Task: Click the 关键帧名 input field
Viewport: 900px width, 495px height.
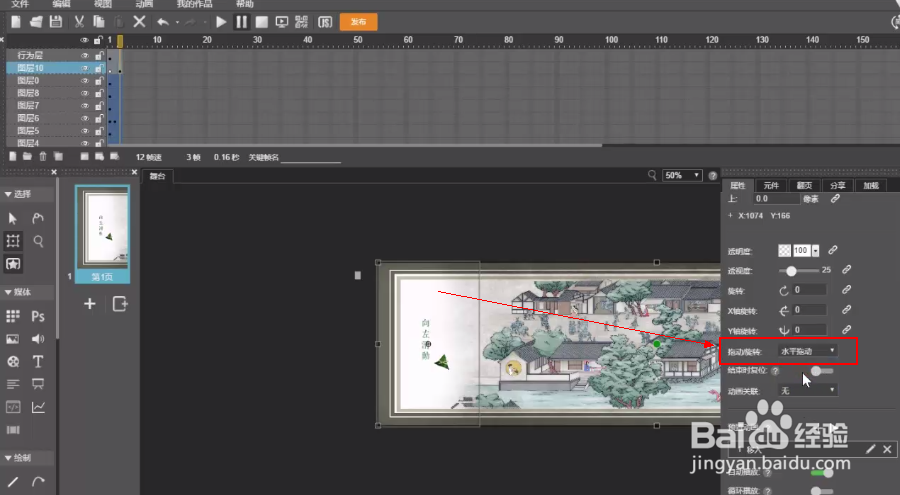Action: 311,157
